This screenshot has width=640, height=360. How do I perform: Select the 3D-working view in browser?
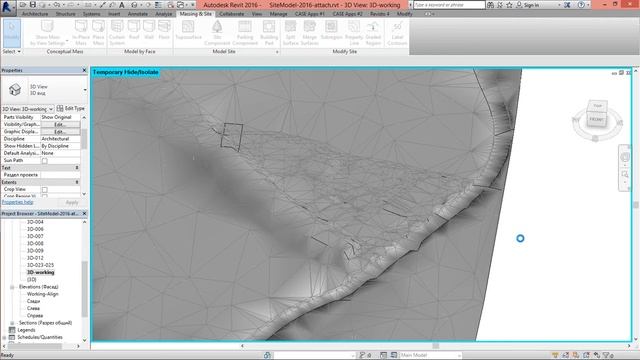click(40, 272)
